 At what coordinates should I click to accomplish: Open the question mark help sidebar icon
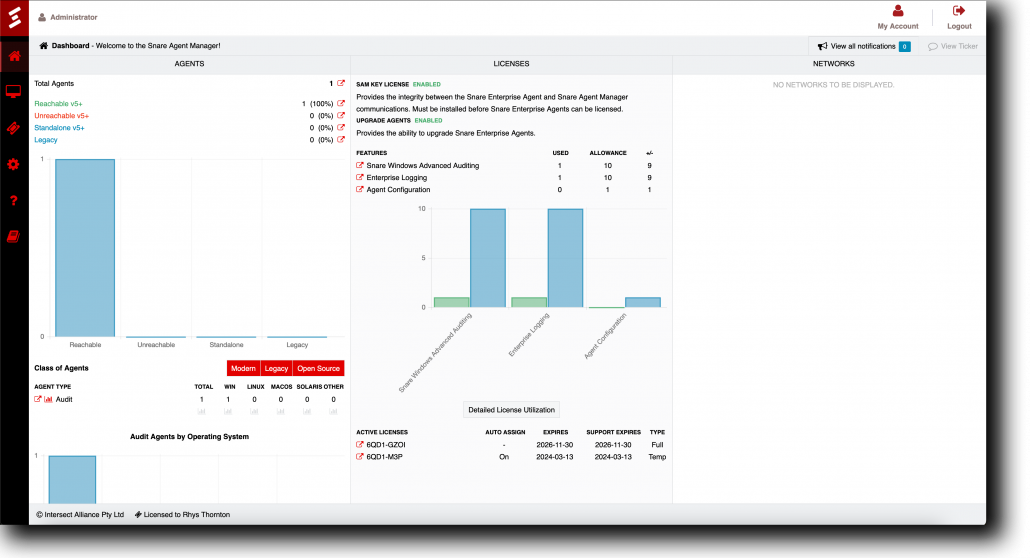click(13, 200)
